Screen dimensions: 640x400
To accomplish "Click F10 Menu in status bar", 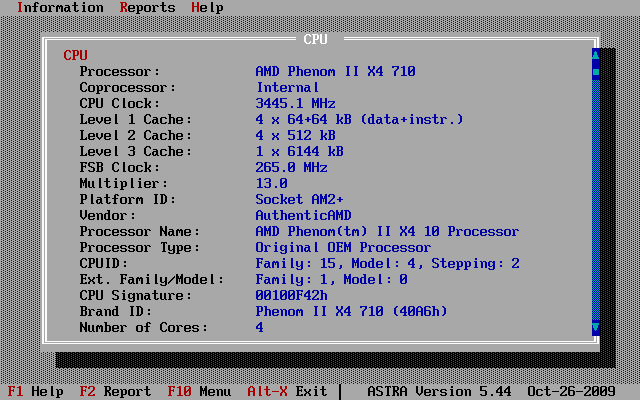I will (199, 391).
